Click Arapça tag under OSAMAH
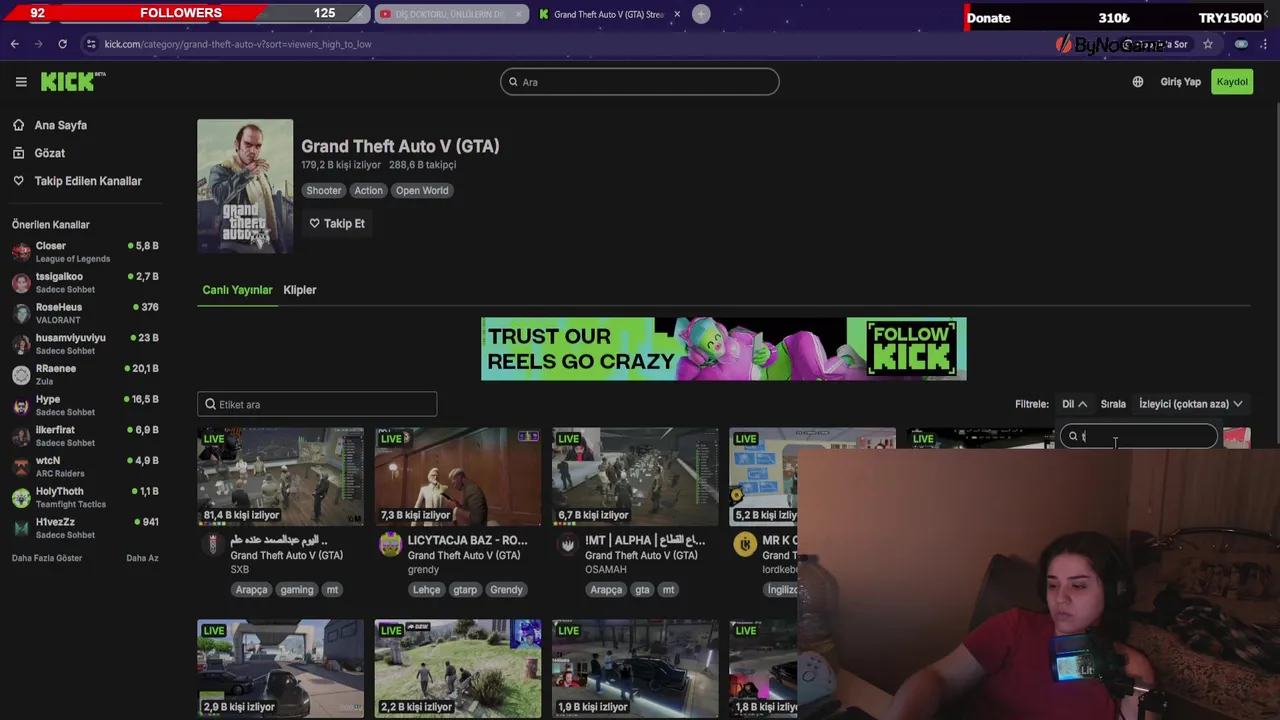The image size is (1280, 720). coord(606,590)
